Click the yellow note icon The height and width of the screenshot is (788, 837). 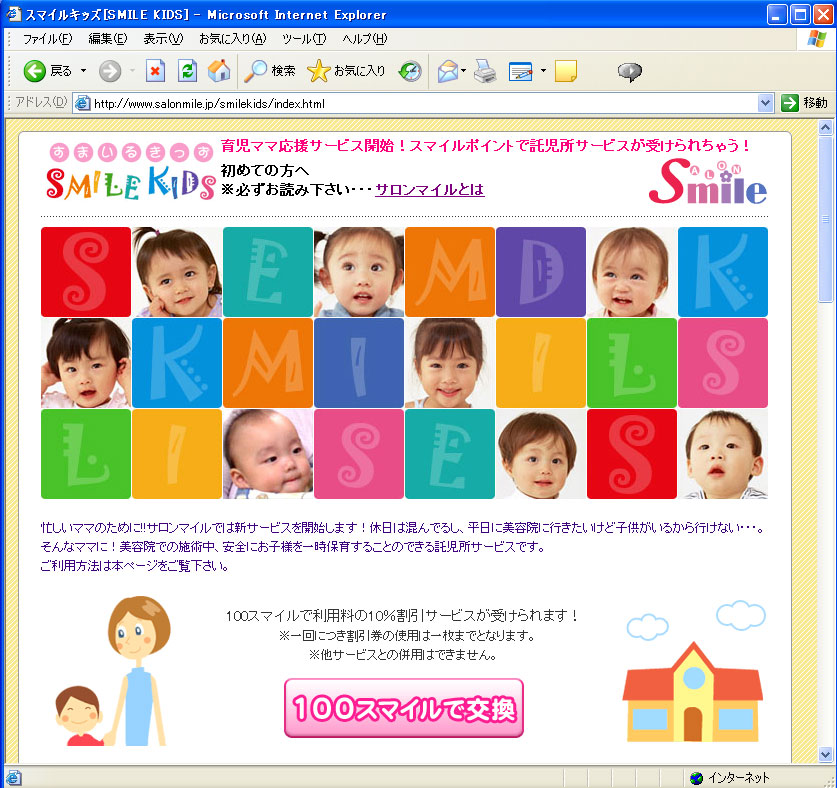coord(566,71)
